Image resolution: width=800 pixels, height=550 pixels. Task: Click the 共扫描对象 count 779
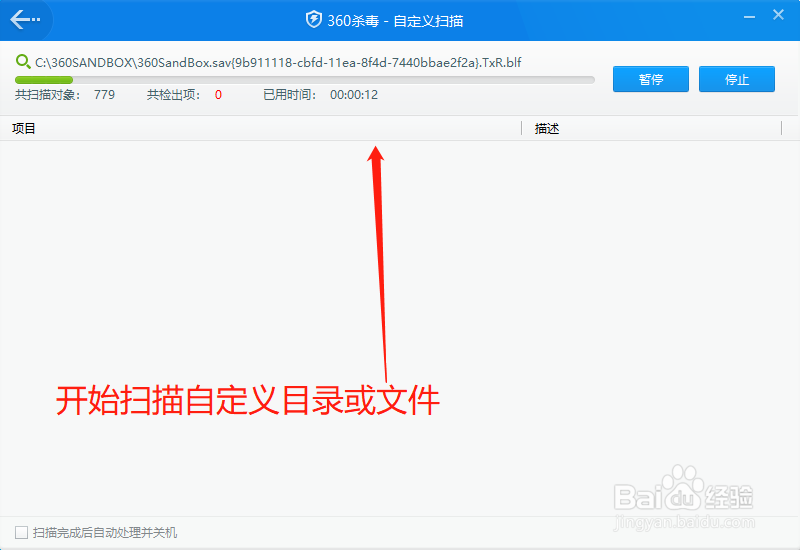[x=105, y=95]
